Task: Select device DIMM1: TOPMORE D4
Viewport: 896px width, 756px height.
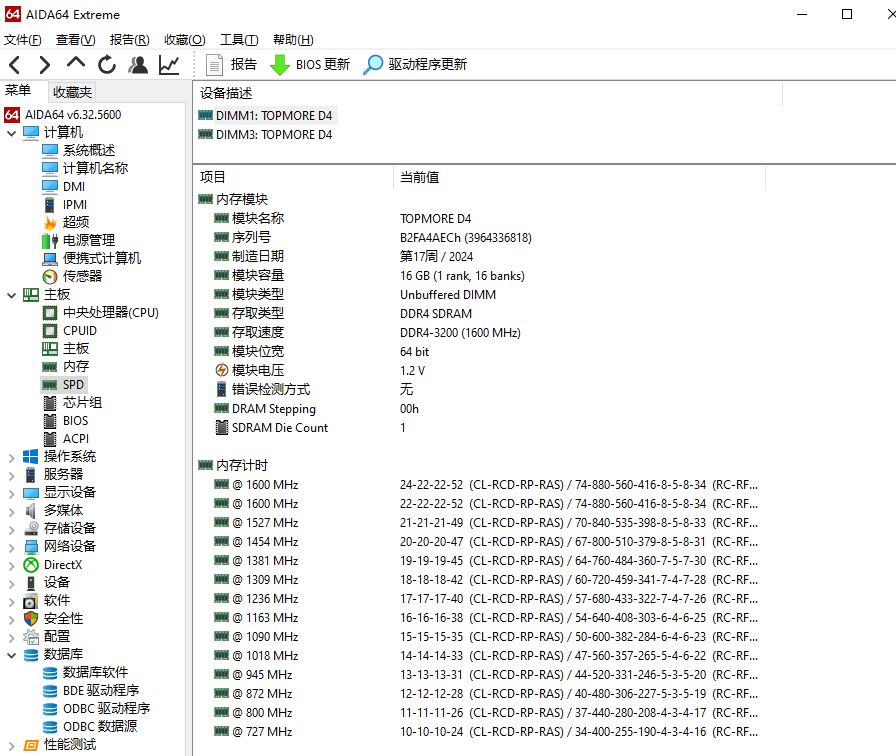Action: [274, 116]
